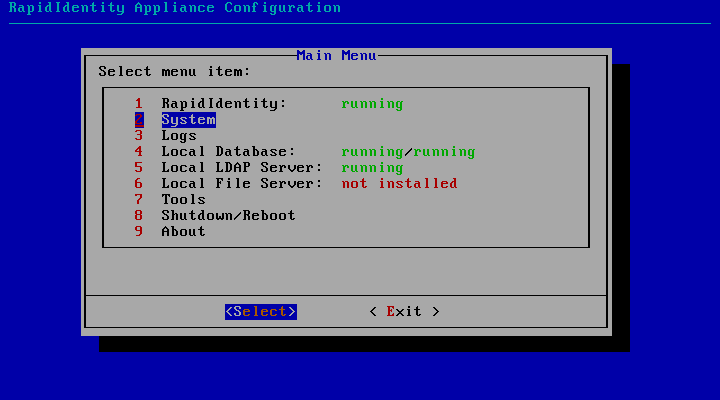The width and height of the screenshot is (720, 400).
Task: Click the 'Main Menu' dialog title
Action: 337,56
